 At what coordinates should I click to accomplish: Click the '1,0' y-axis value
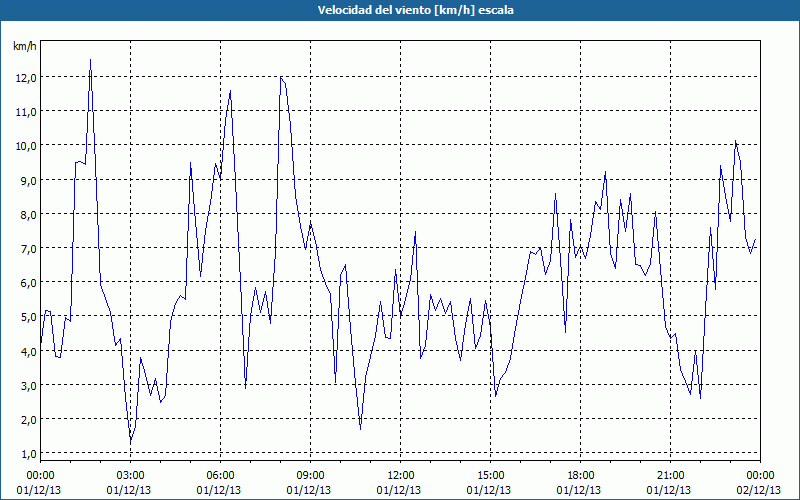(x=28, y=454)
